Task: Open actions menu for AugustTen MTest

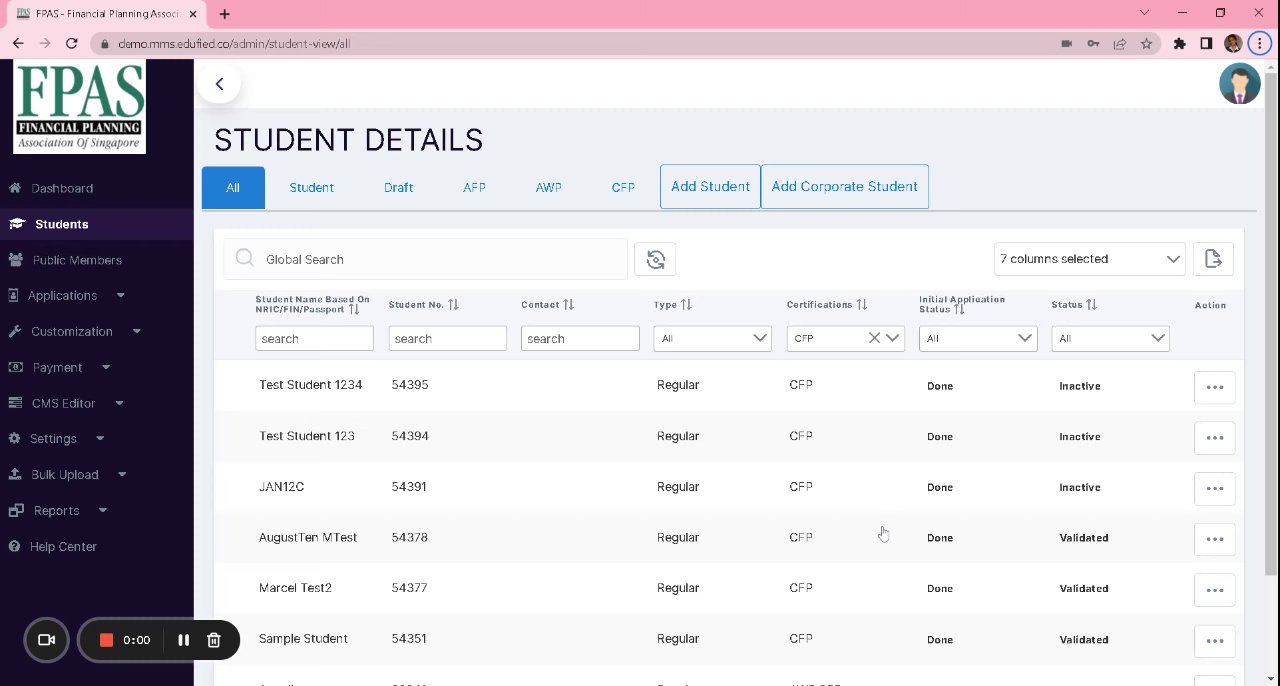Action: click(x=1215, y=539)
